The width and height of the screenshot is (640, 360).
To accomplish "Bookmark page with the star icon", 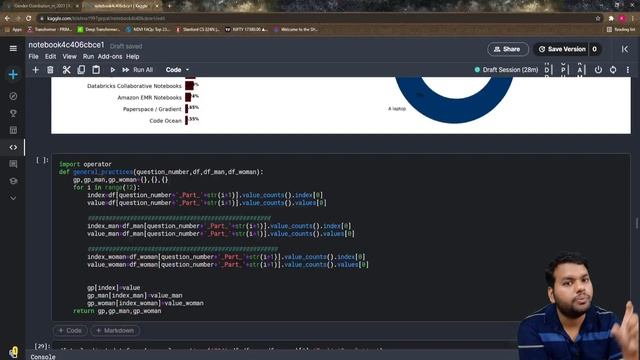I will point(598,18).
